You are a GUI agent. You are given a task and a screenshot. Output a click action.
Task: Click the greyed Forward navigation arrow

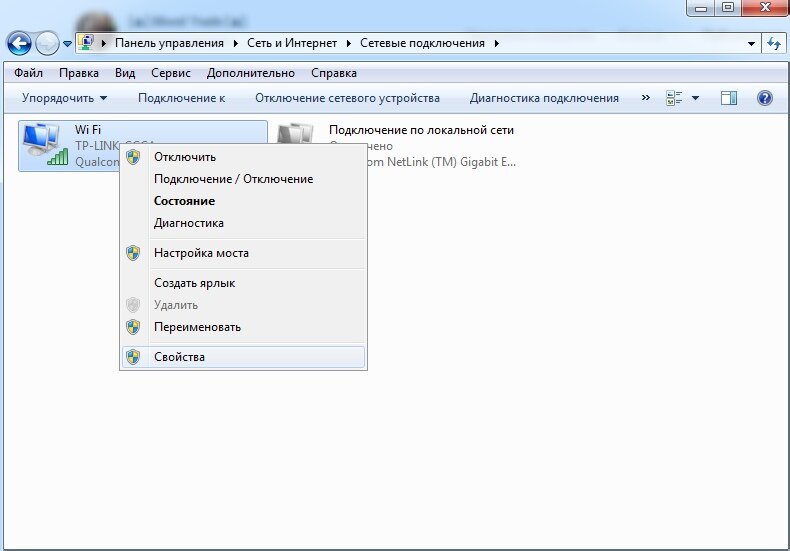tap(47, 44)
